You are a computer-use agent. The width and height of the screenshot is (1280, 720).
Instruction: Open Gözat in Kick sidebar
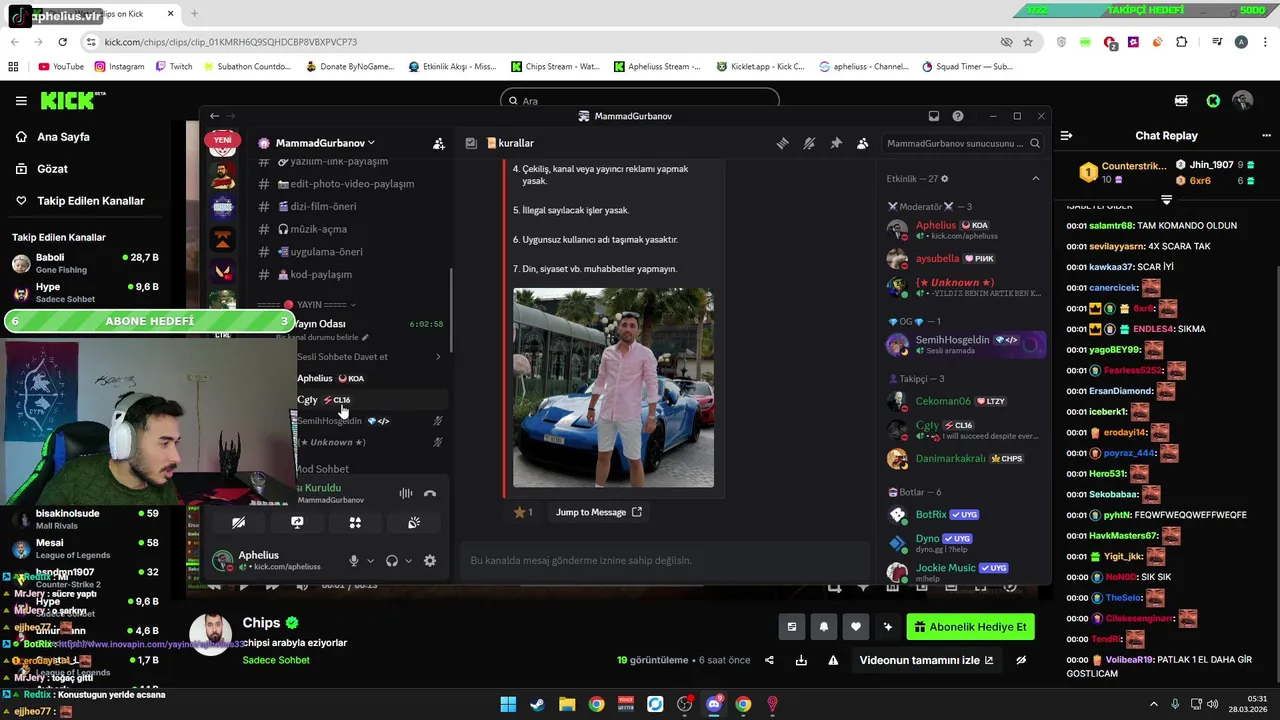pos(52,169)
